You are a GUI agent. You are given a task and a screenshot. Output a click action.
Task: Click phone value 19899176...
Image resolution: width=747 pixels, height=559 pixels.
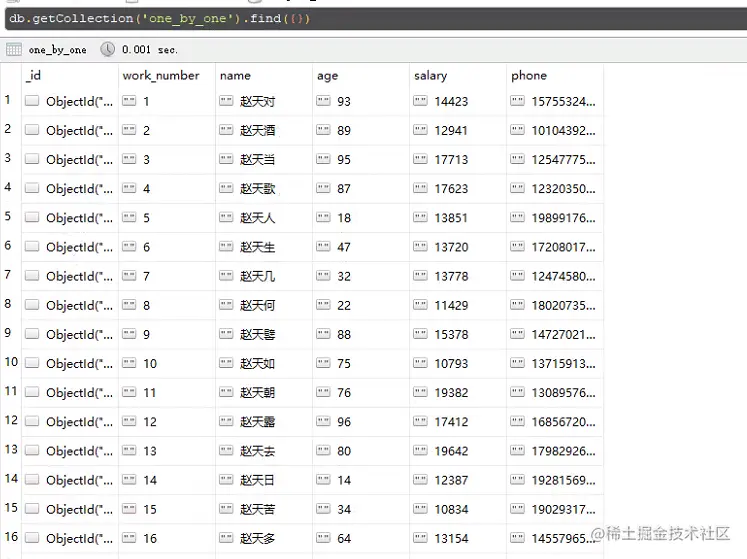click(564, 218)
